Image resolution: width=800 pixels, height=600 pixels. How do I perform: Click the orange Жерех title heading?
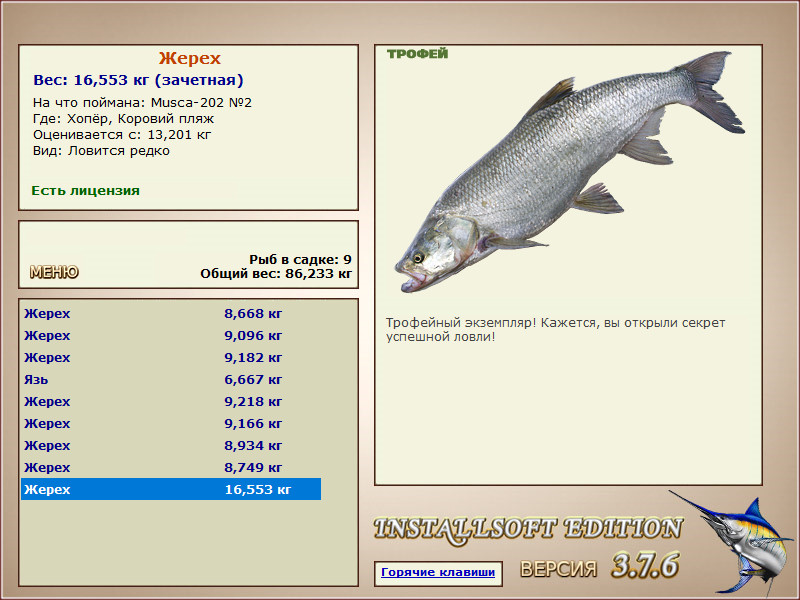(189, 58)
